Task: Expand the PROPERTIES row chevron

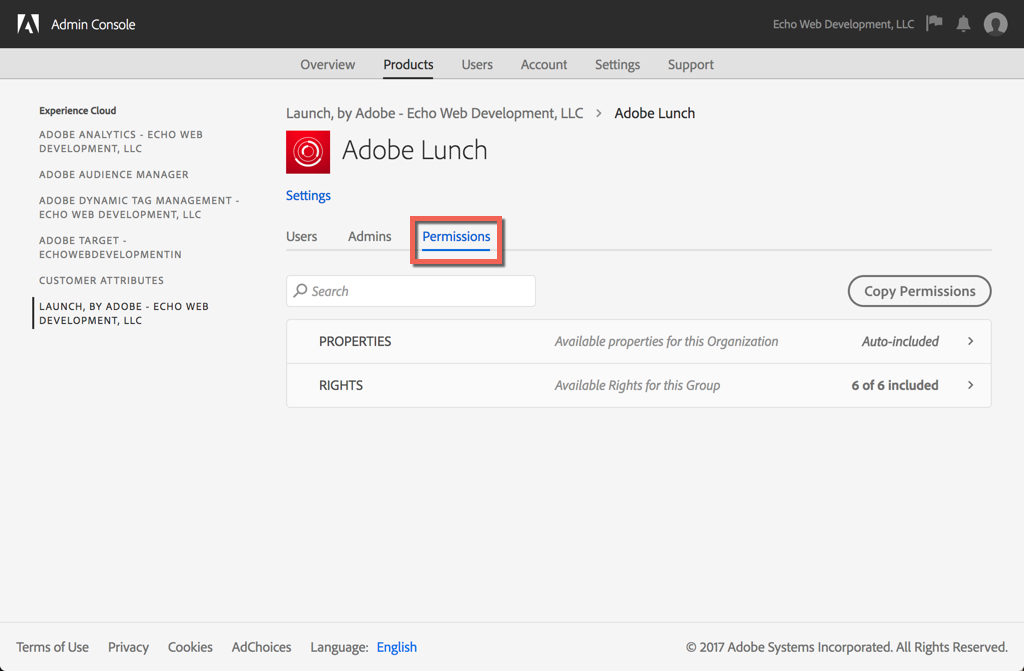Action: [970, 341]
